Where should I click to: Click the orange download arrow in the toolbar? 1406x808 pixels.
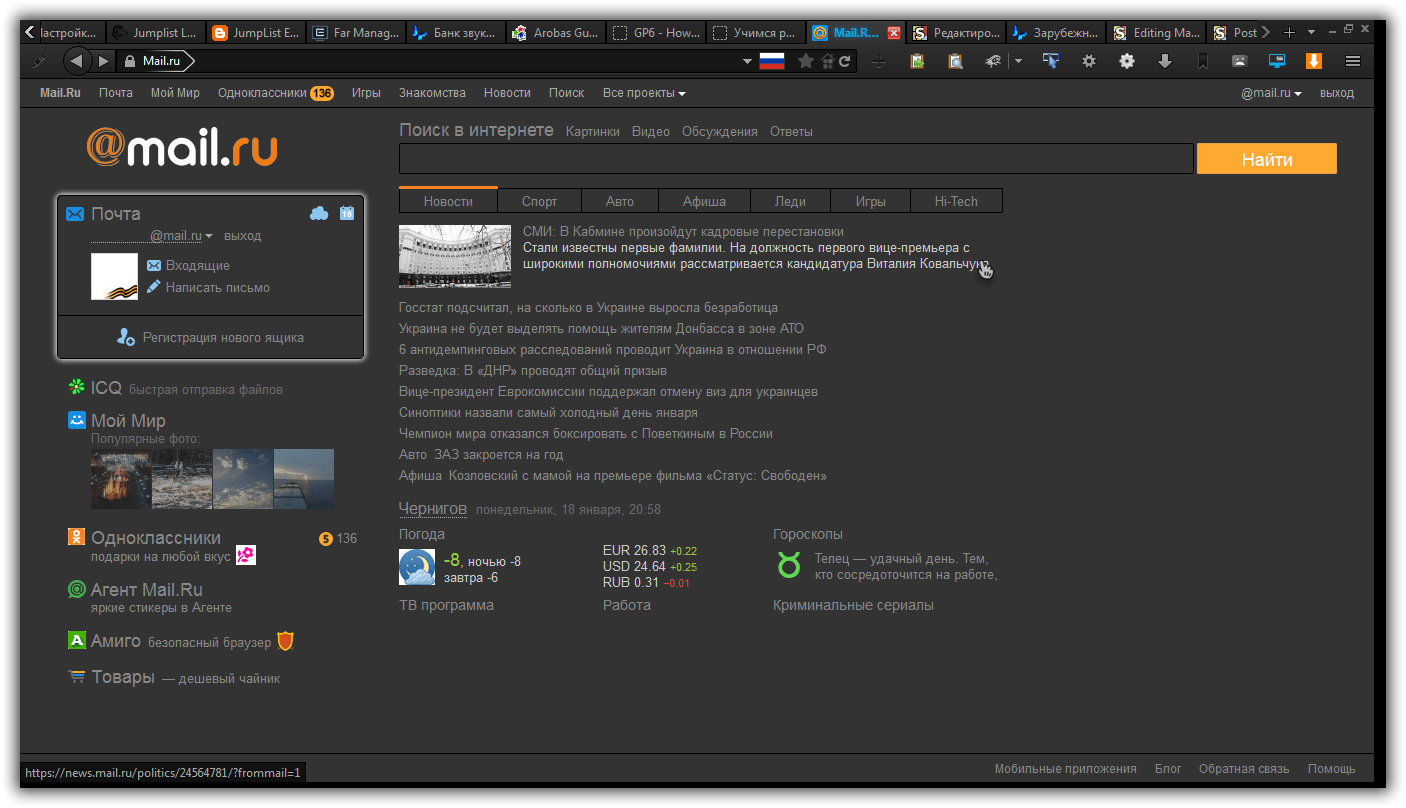pyautogui.click(x=1312, y=60)
